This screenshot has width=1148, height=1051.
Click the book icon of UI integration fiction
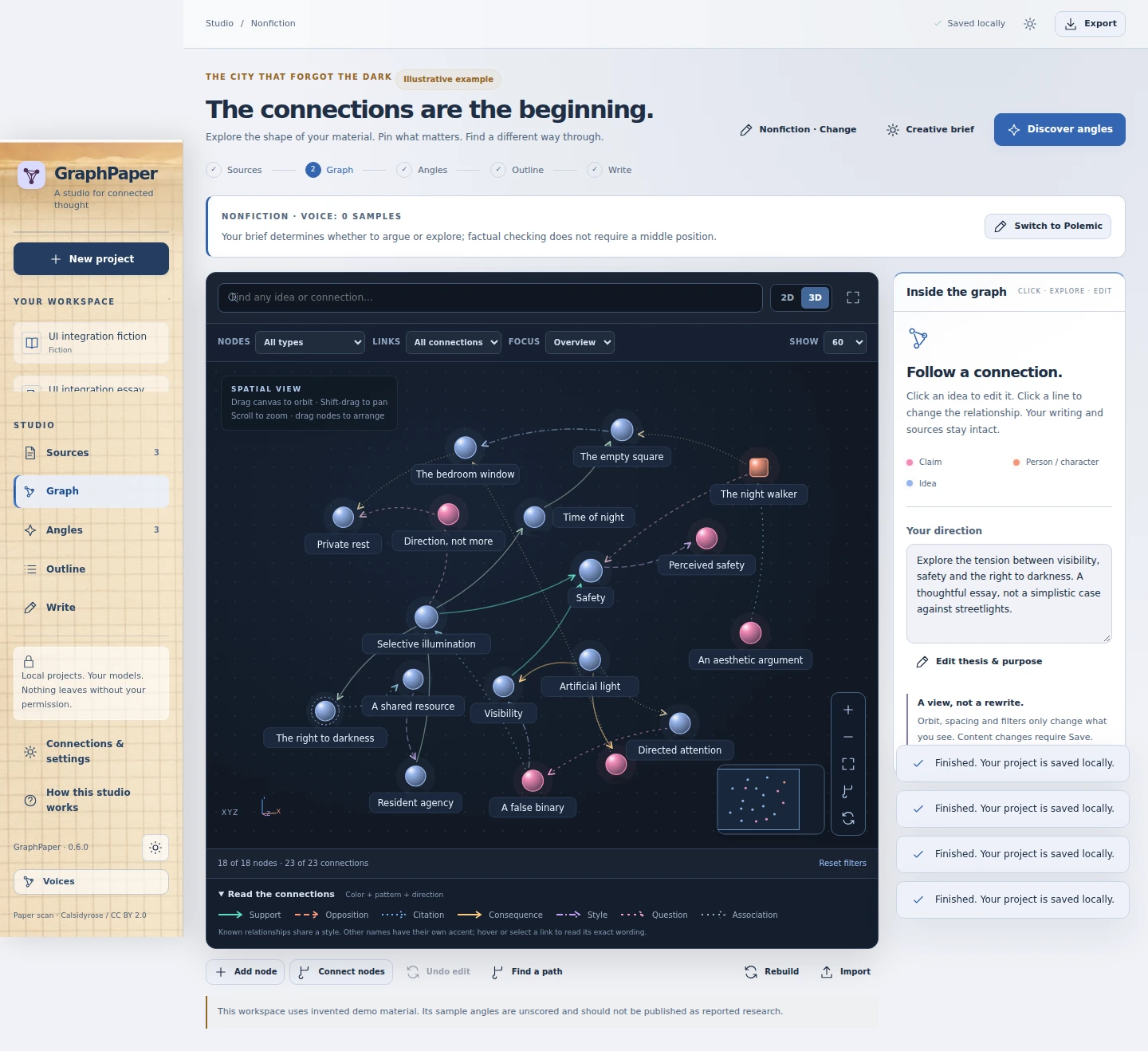pyautogui.click(x=32, y=343)
